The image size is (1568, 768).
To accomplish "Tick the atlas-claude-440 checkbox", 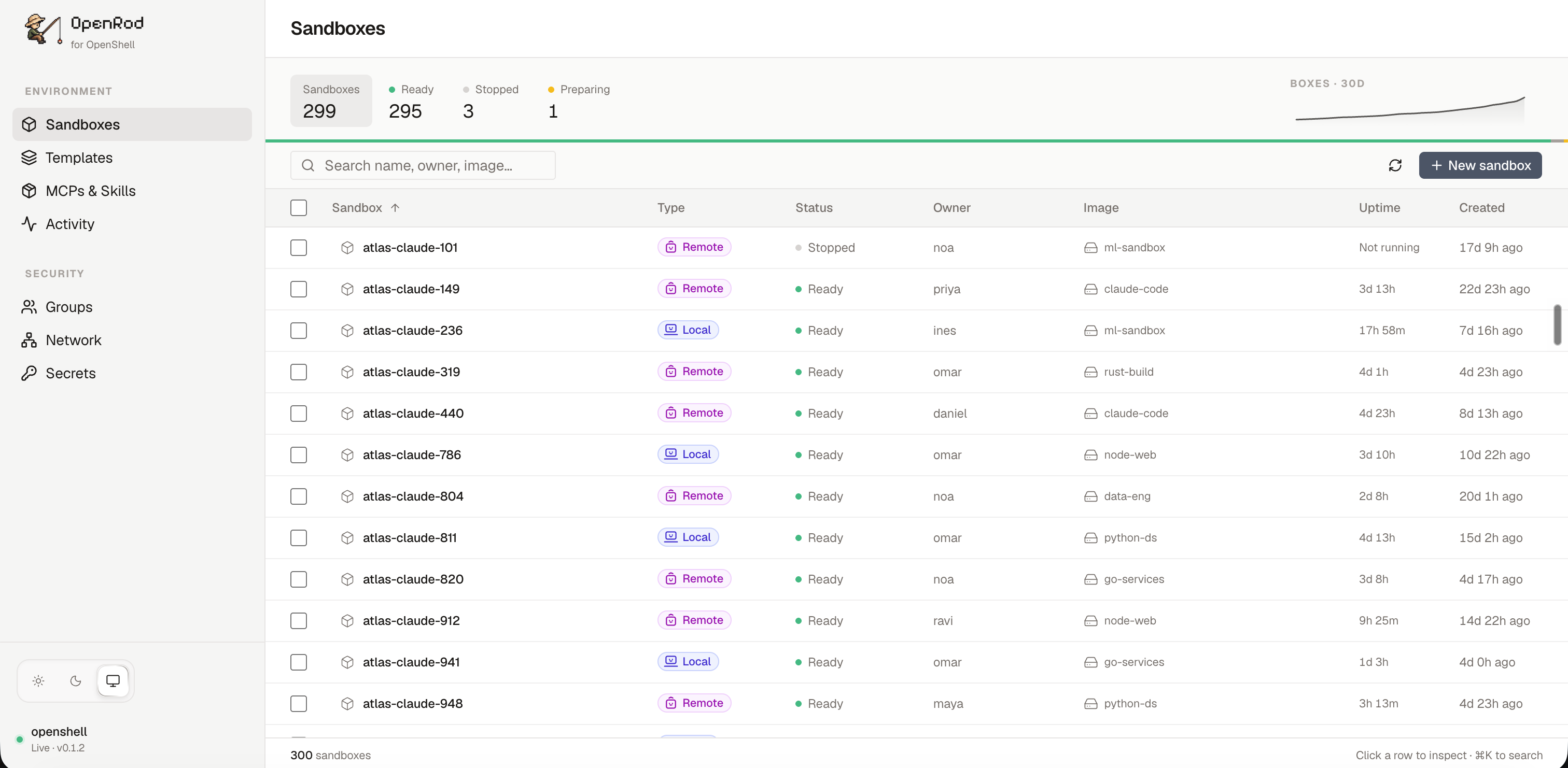I will [298, 413].
